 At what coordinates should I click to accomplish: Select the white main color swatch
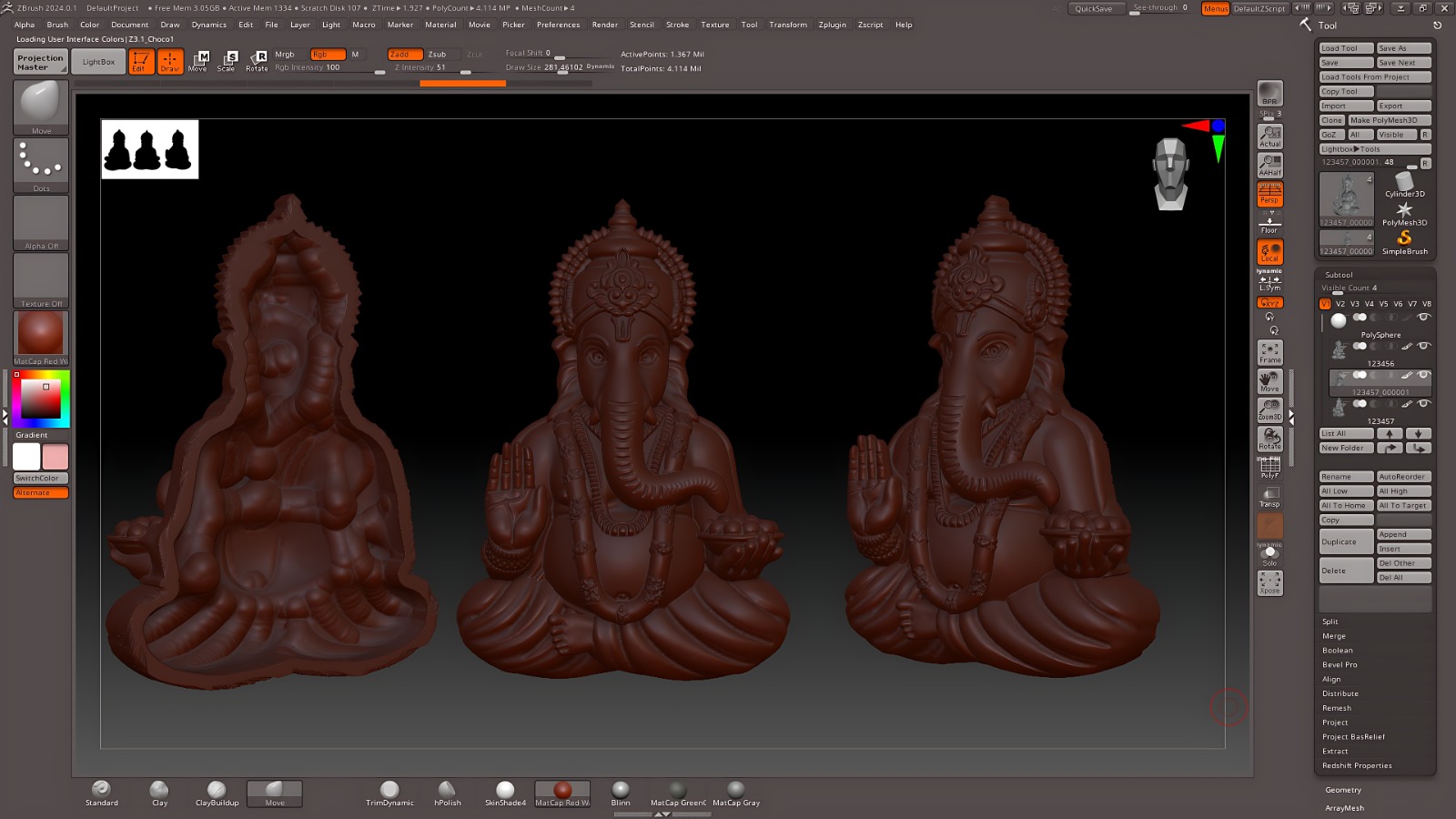coord(26,456)
